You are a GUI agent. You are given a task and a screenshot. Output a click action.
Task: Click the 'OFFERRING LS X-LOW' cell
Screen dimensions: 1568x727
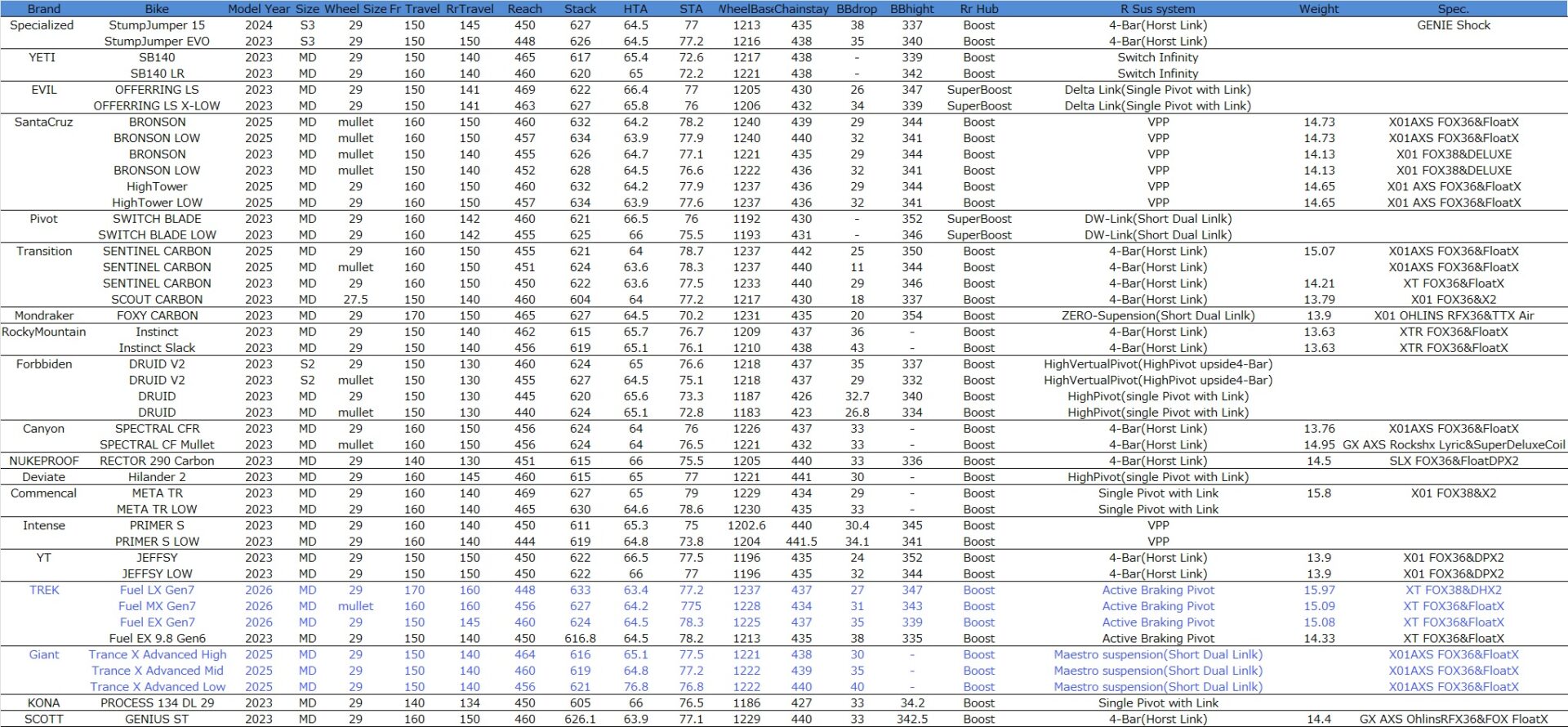coord(157,106)
